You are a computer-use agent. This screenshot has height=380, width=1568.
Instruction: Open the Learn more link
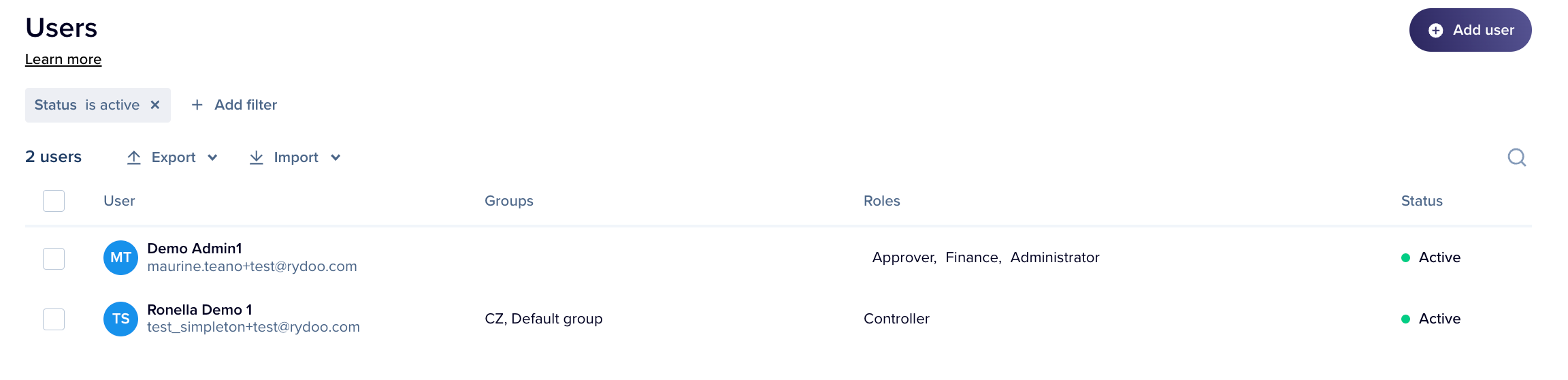(63, 59)
